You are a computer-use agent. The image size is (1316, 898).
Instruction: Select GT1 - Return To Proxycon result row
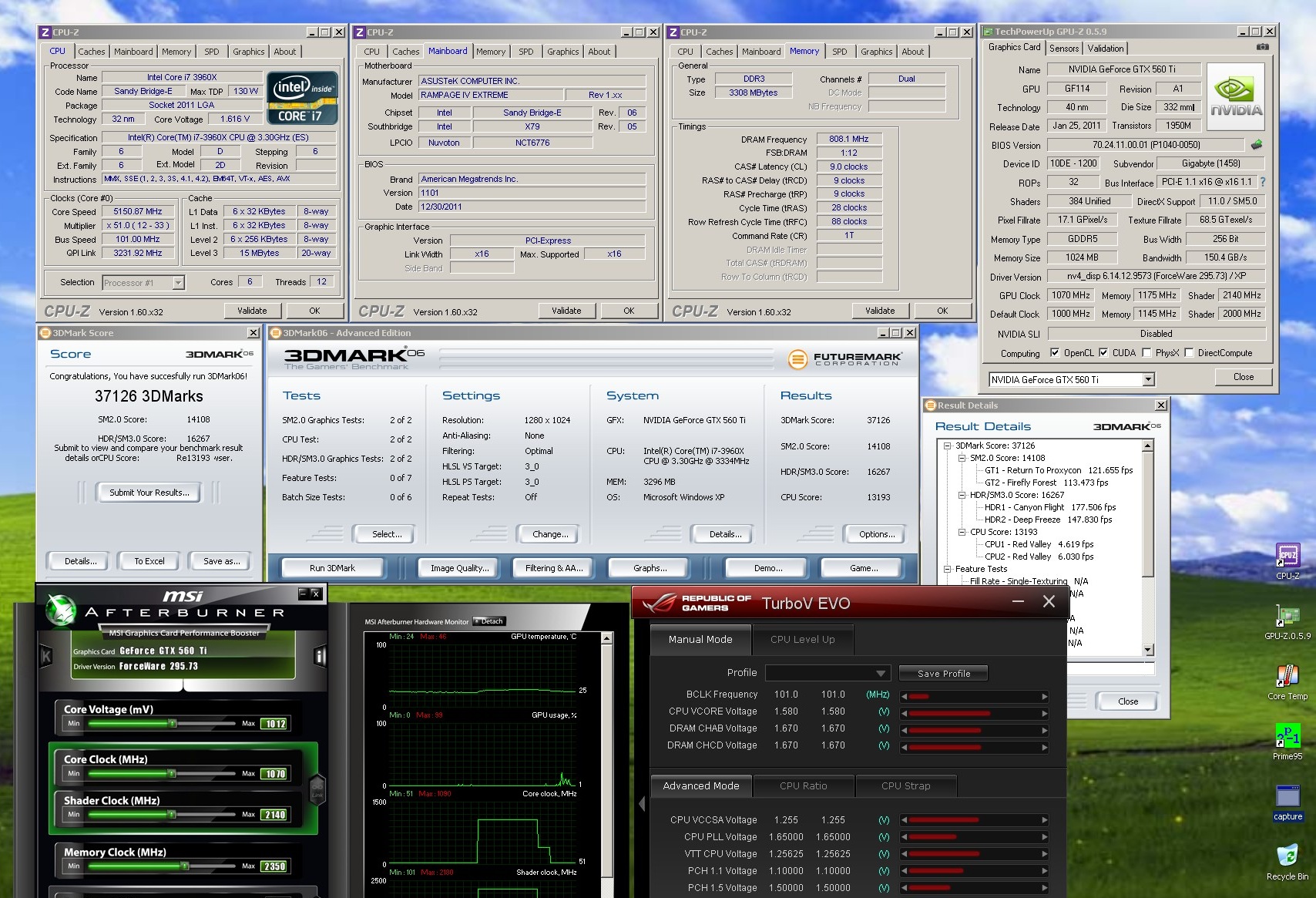click(1059, 470)
